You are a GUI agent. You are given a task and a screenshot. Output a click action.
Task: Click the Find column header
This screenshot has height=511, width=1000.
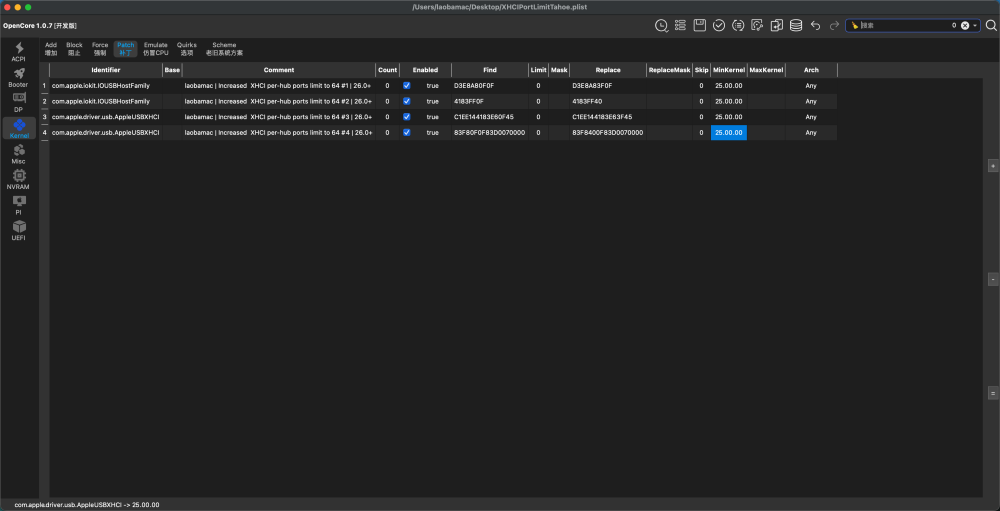[490, 70]
